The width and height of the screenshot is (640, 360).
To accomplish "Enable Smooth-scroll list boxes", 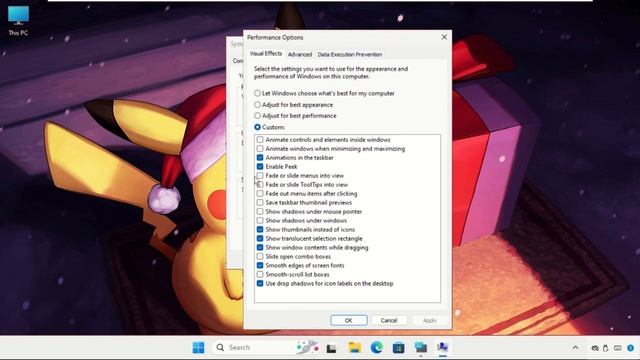I will pyautogui.click(x=260, y=274).
